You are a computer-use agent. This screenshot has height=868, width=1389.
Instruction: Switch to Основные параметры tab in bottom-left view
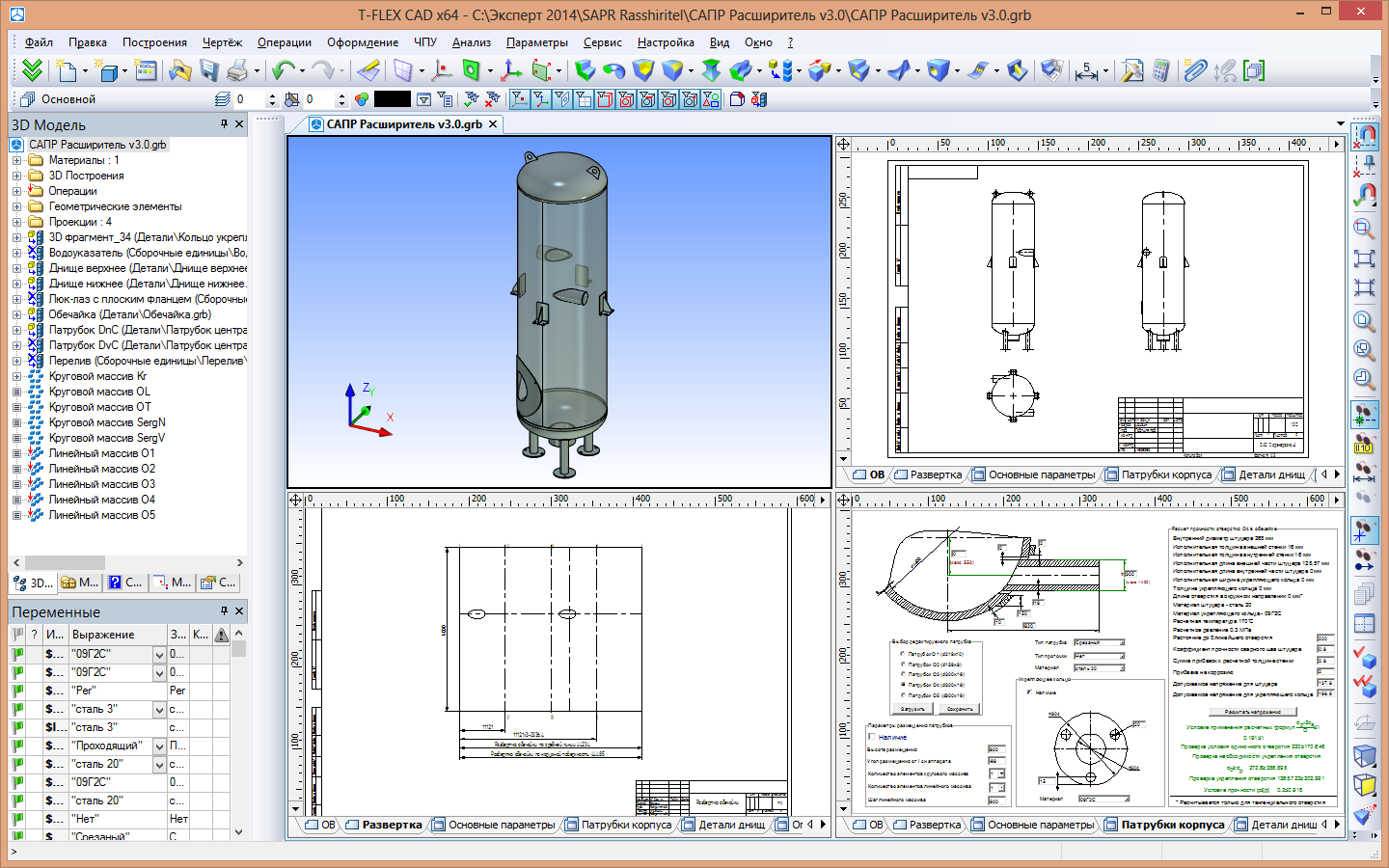coord(494,825)
